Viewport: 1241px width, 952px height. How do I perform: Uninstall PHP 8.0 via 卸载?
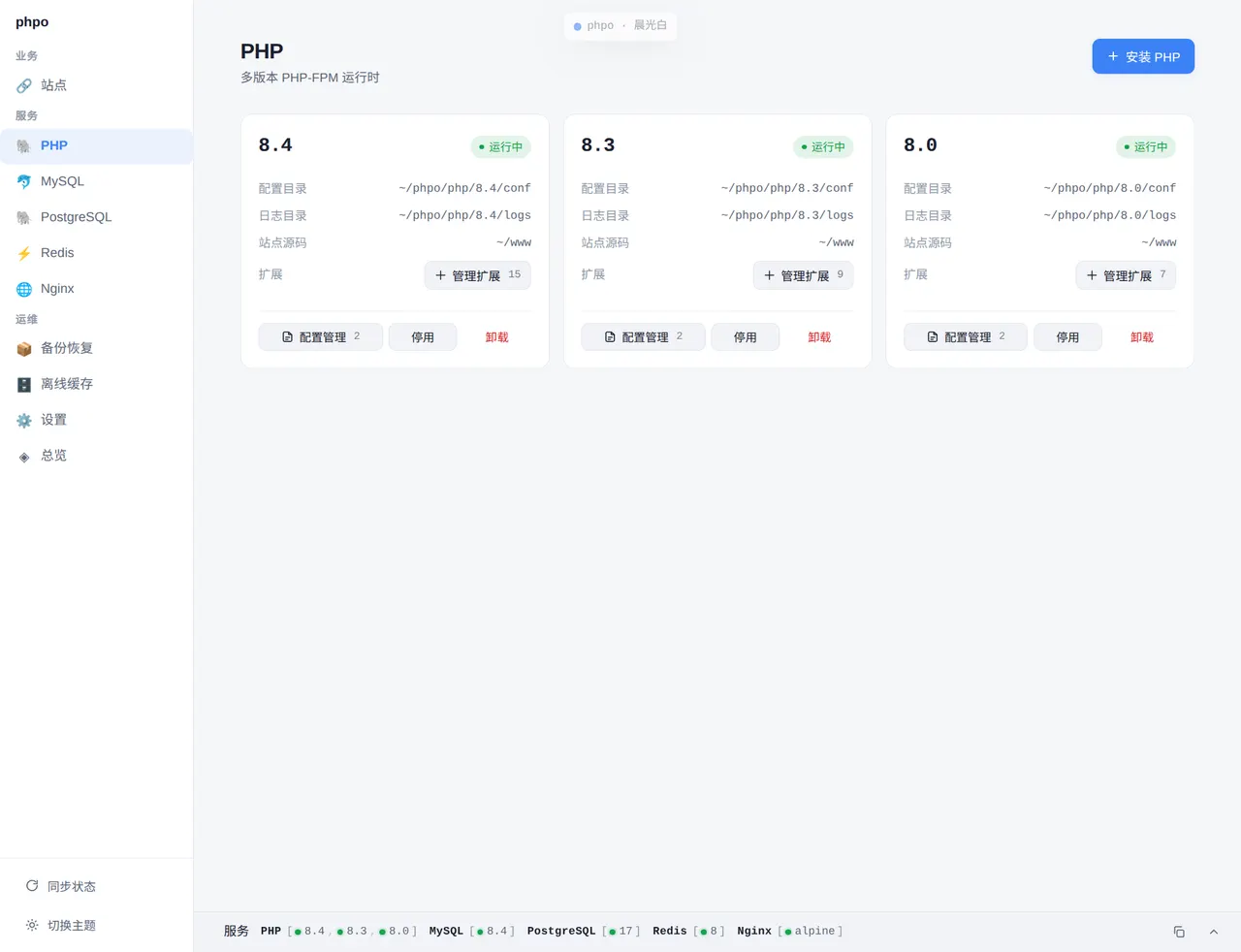click(1142, 337)
